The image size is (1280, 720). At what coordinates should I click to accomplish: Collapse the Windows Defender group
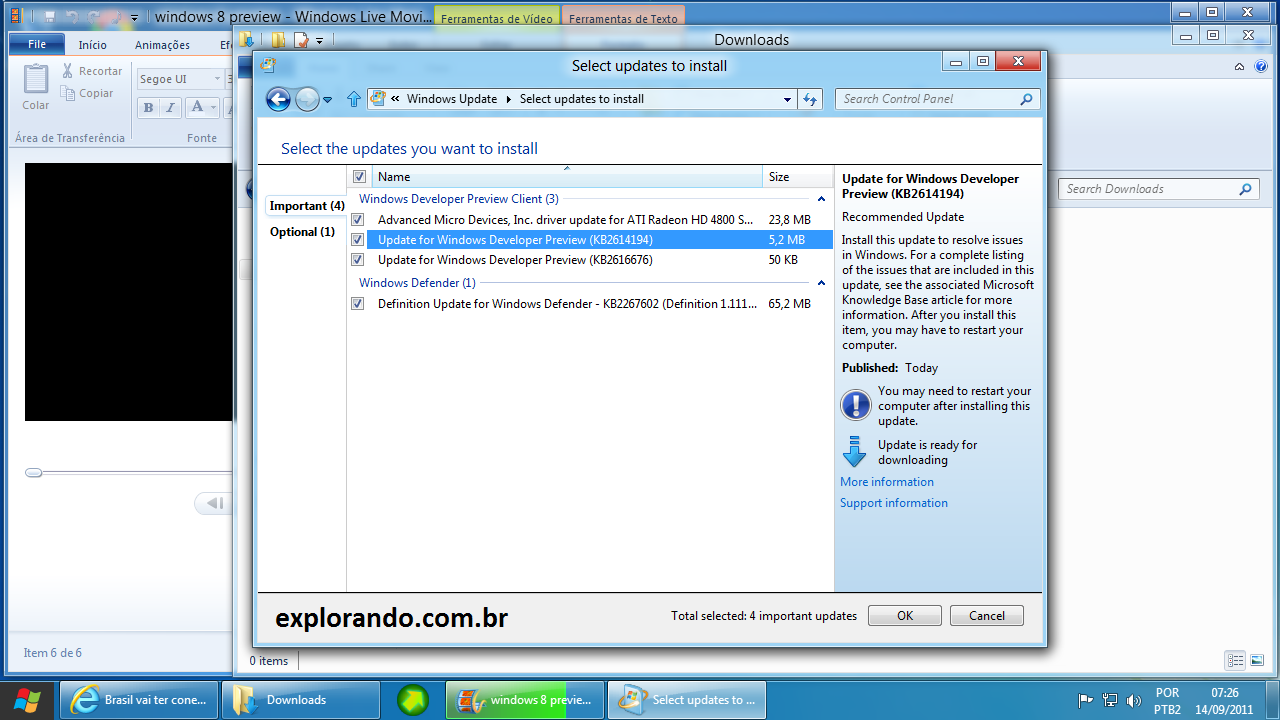822,283
